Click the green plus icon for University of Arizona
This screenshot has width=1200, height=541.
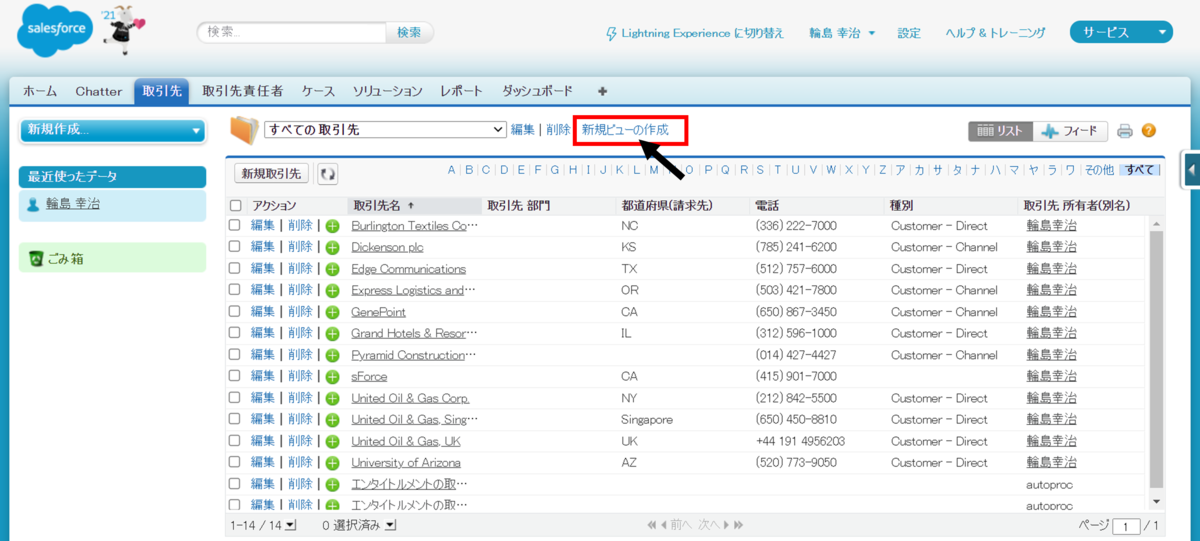pos(332,463)
